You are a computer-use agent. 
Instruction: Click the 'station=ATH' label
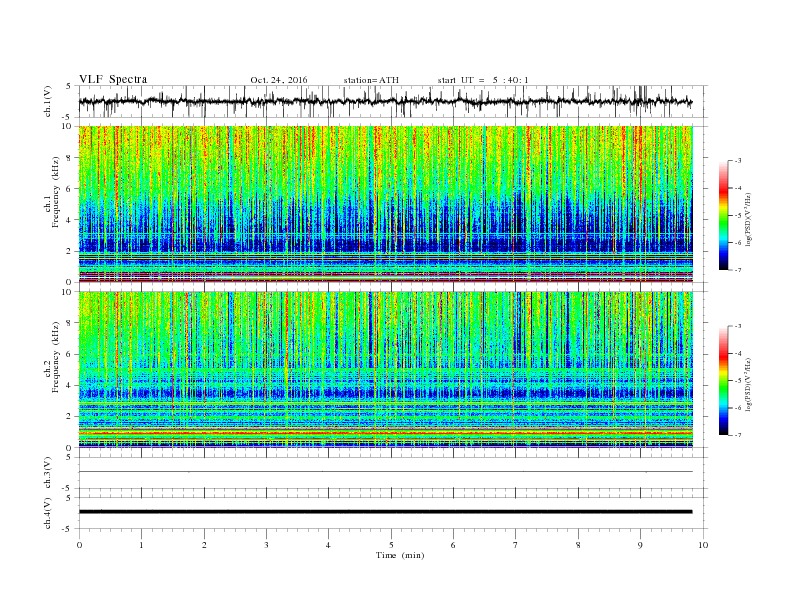(371, 80)
